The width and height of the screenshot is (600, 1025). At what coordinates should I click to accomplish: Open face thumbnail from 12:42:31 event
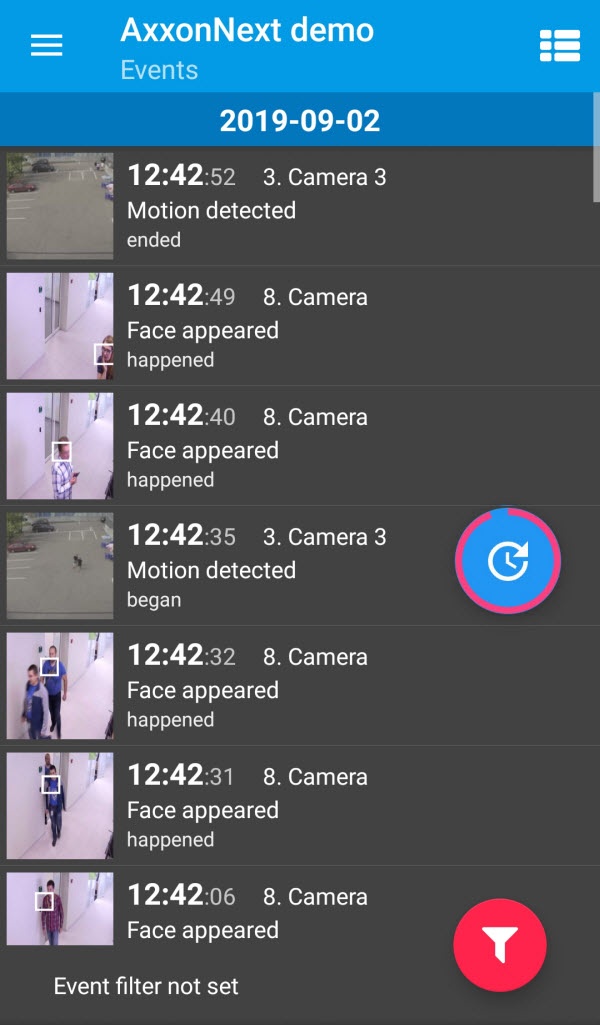(60, 806)
